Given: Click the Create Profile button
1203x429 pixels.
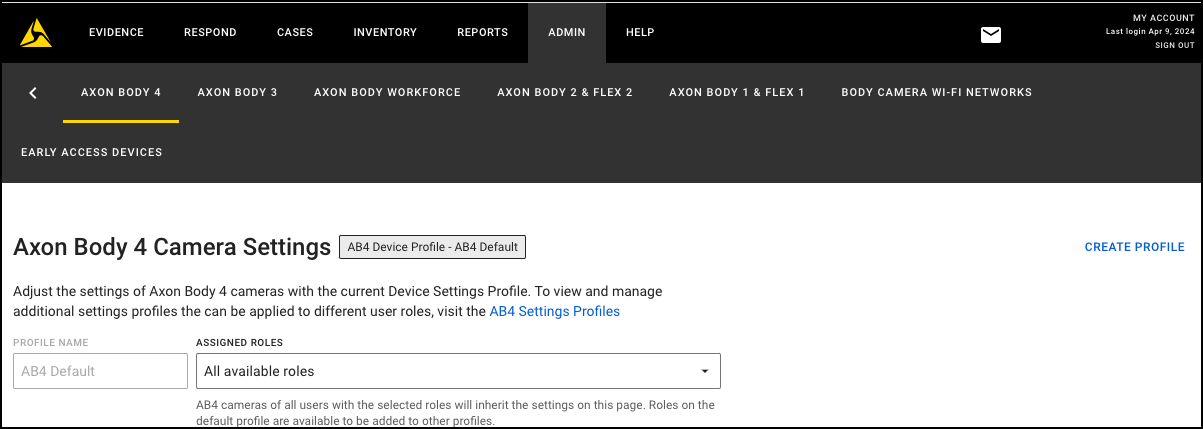Looking at the screenshot, I should (x=1134, y=247).
